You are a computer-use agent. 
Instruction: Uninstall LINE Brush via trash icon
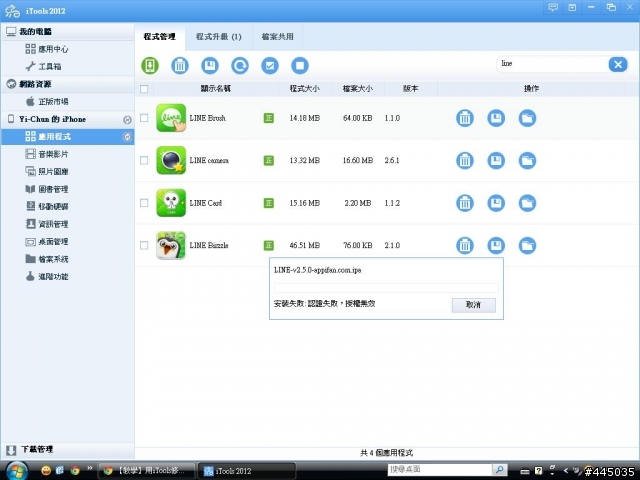pos(465,118)
